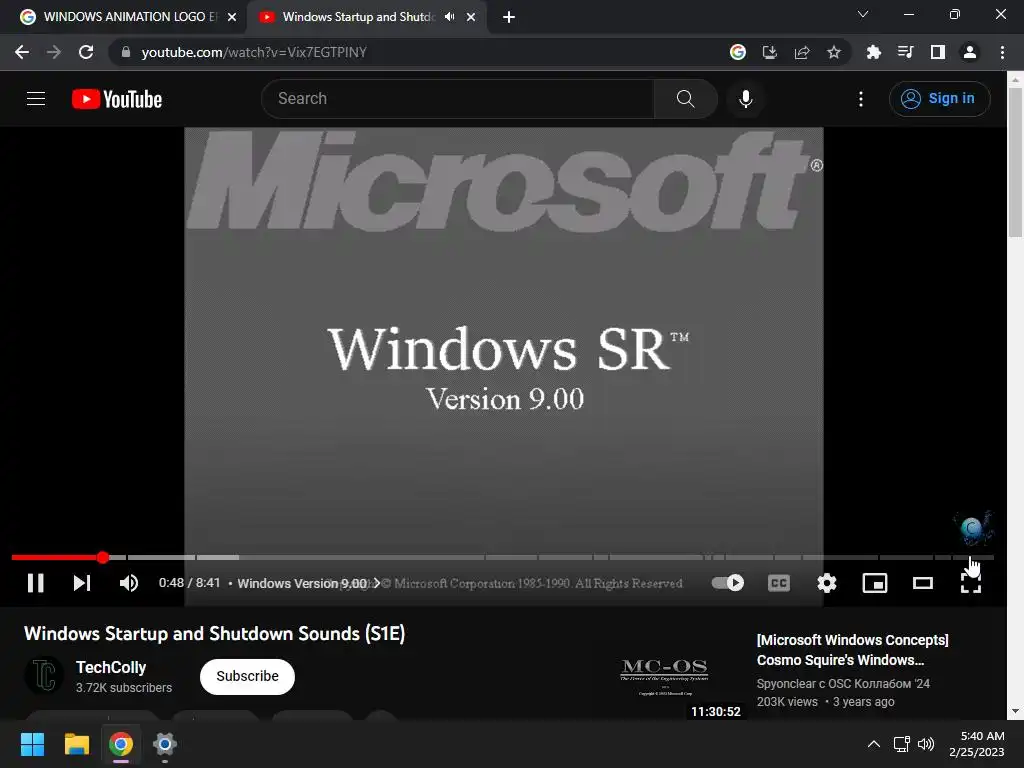Viewport: 1024px width, 768px height.
Task: Go back to the previous page
Action: (22, 52)
